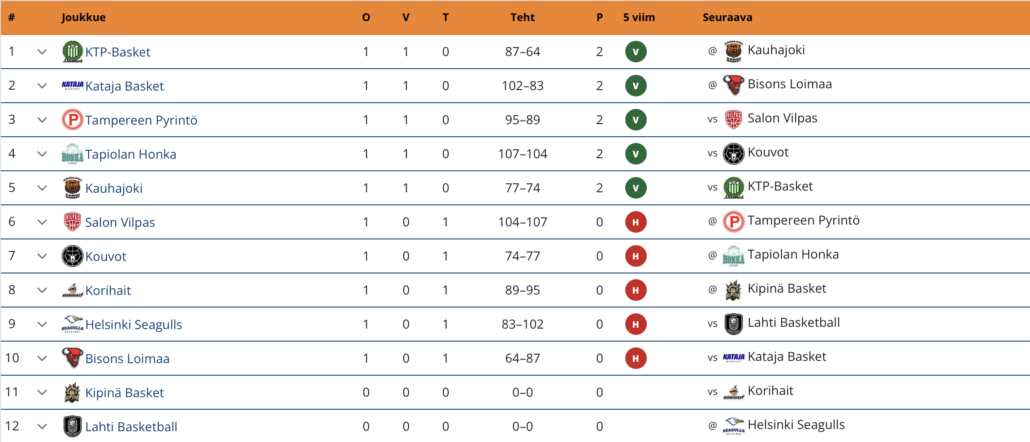Click the red H result badge for Korihait

pyautogui.click(x=635, y=290)
